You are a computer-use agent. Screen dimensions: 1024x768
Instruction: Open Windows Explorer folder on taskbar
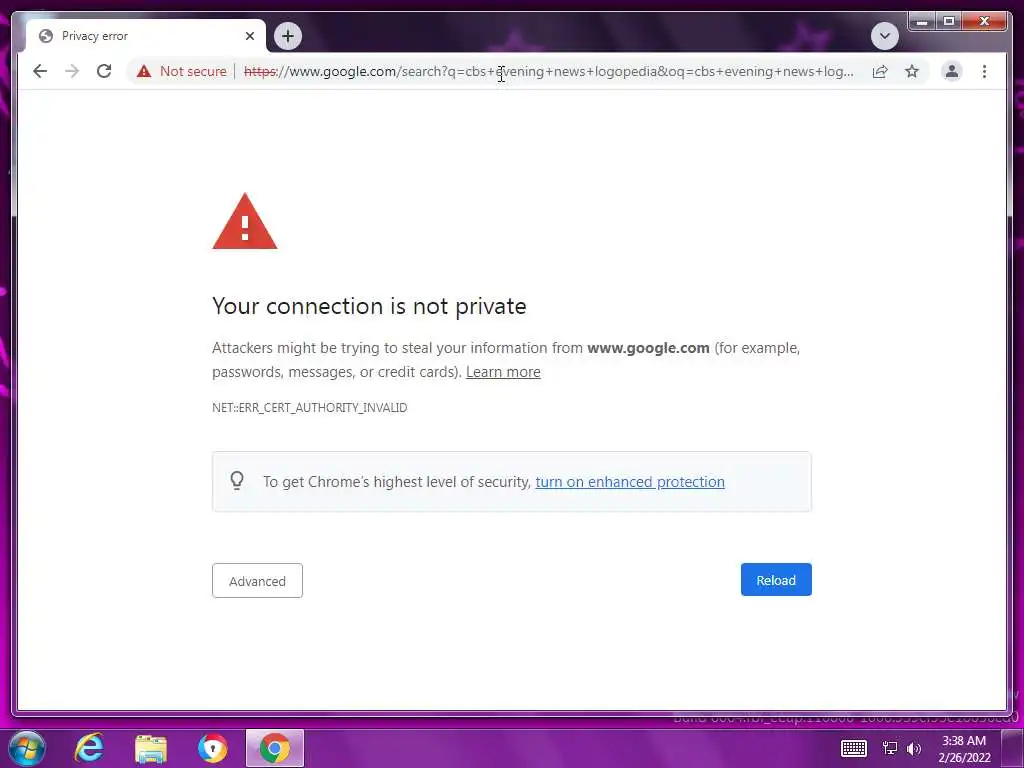151,748
